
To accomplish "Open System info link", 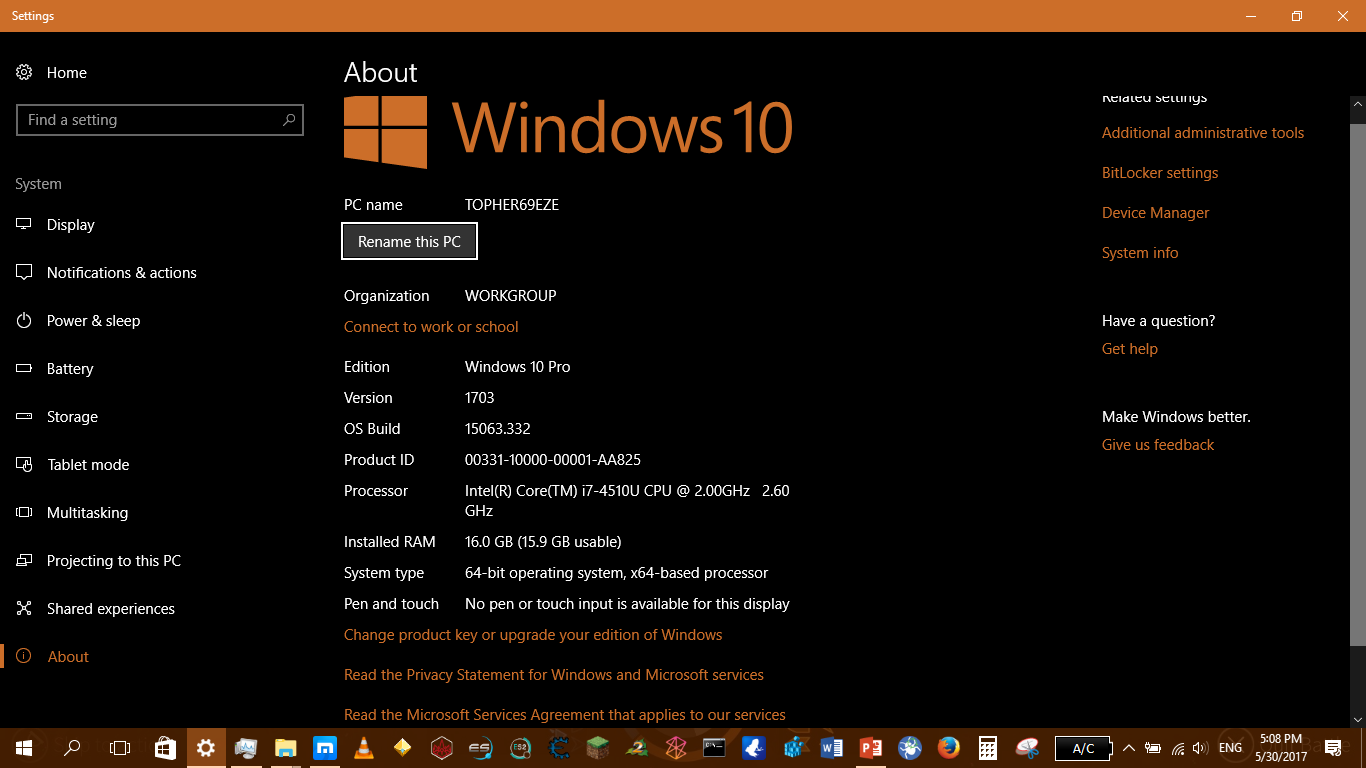I will tap(1140, 253).
